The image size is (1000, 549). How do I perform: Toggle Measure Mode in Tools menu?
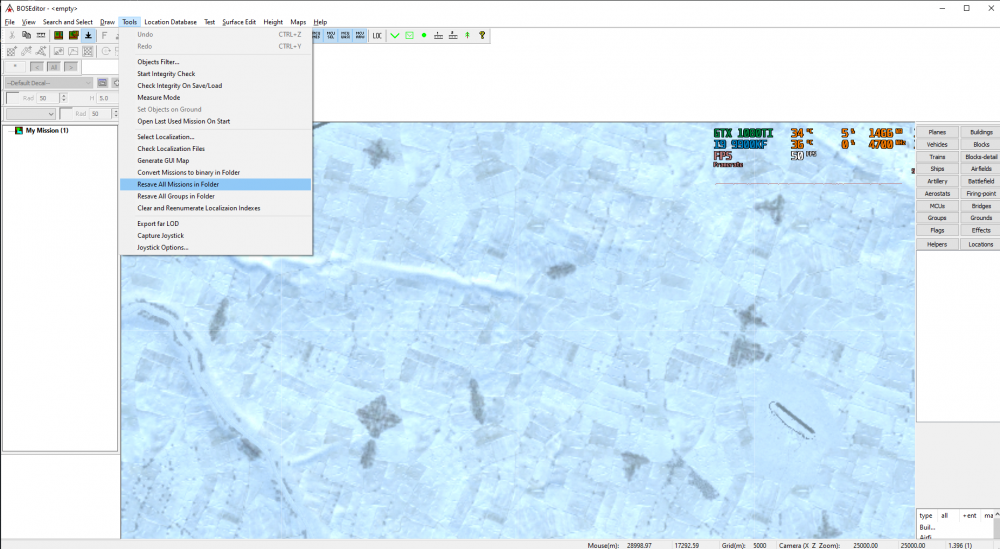(x=159, y=97)
